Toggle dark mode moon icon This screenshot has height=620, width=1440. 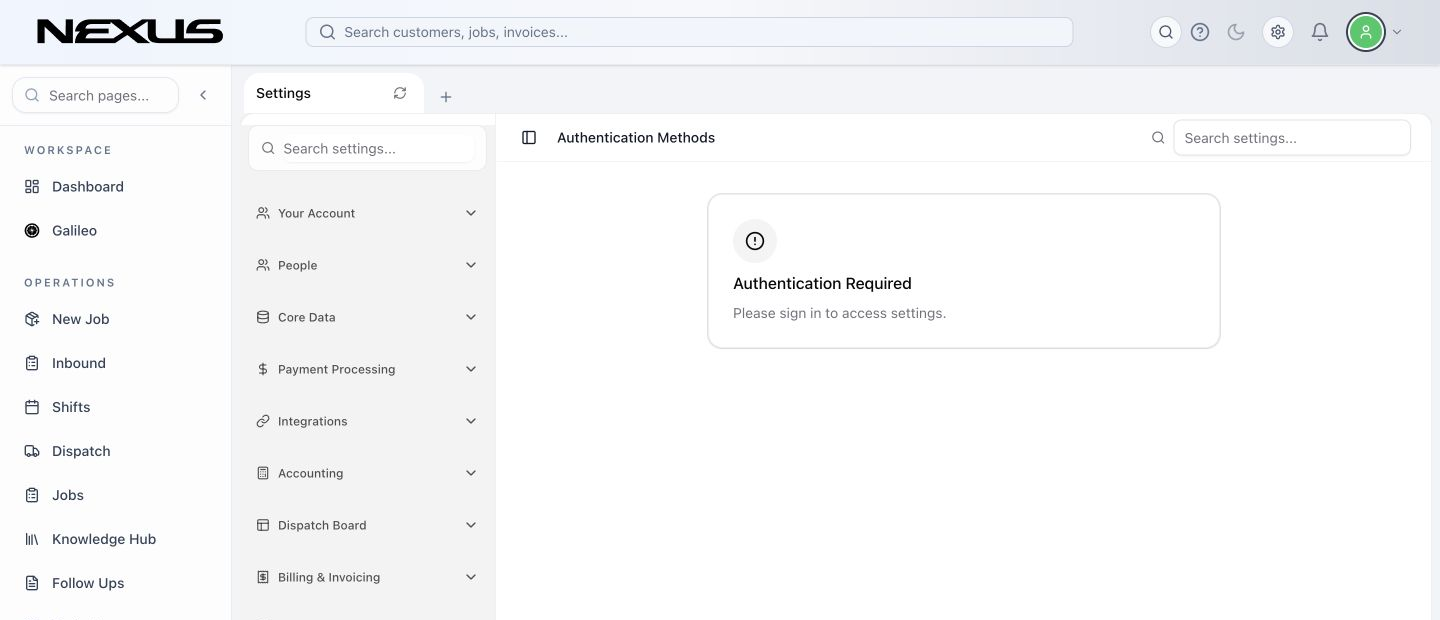click(1236, 32)
